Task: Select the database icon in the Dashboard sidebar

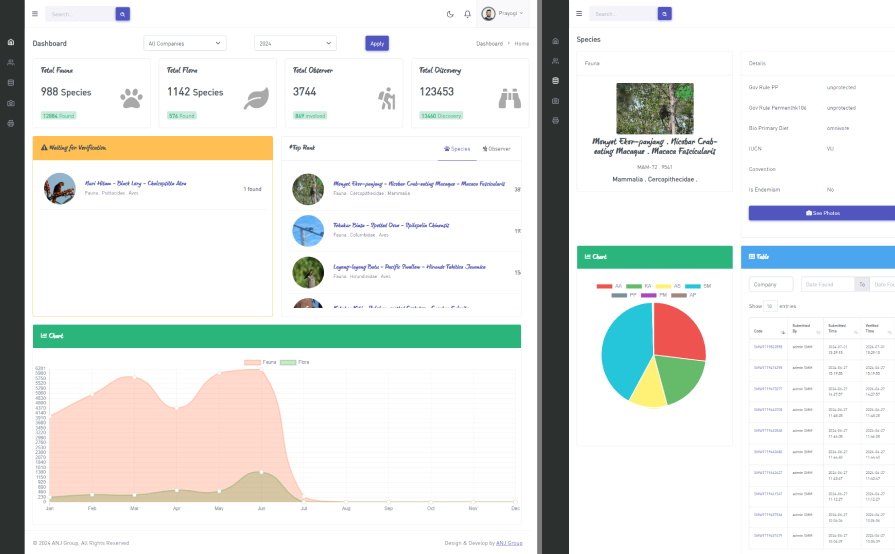Action: (x=11, y=82)
